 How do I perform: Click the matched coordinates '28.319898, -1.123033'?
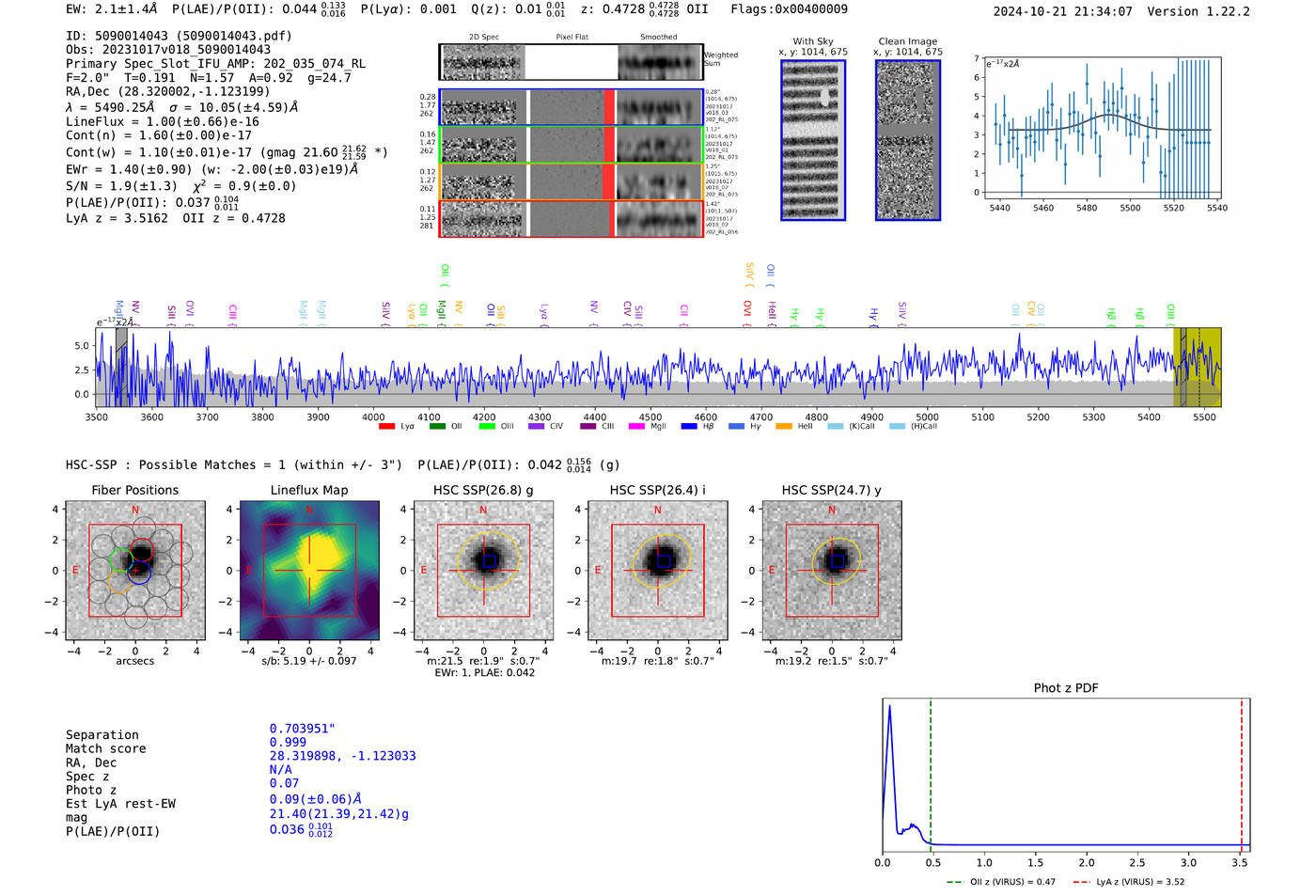click(342, 756)
